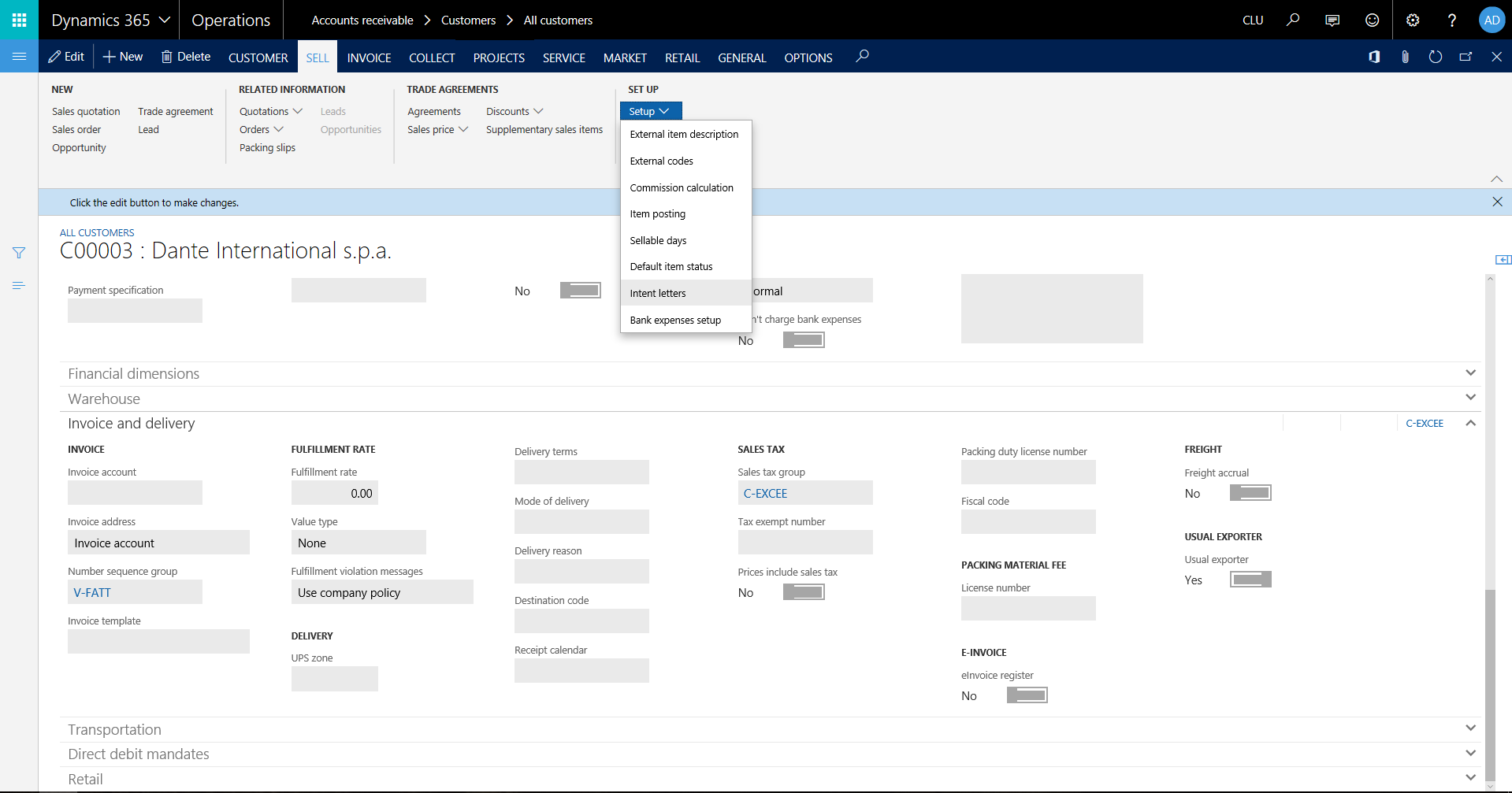Image resolution: width=1512 pixels, height=793 pixels.
Task: Open the Sales price dropdown
Action: (x=438, y=129)
